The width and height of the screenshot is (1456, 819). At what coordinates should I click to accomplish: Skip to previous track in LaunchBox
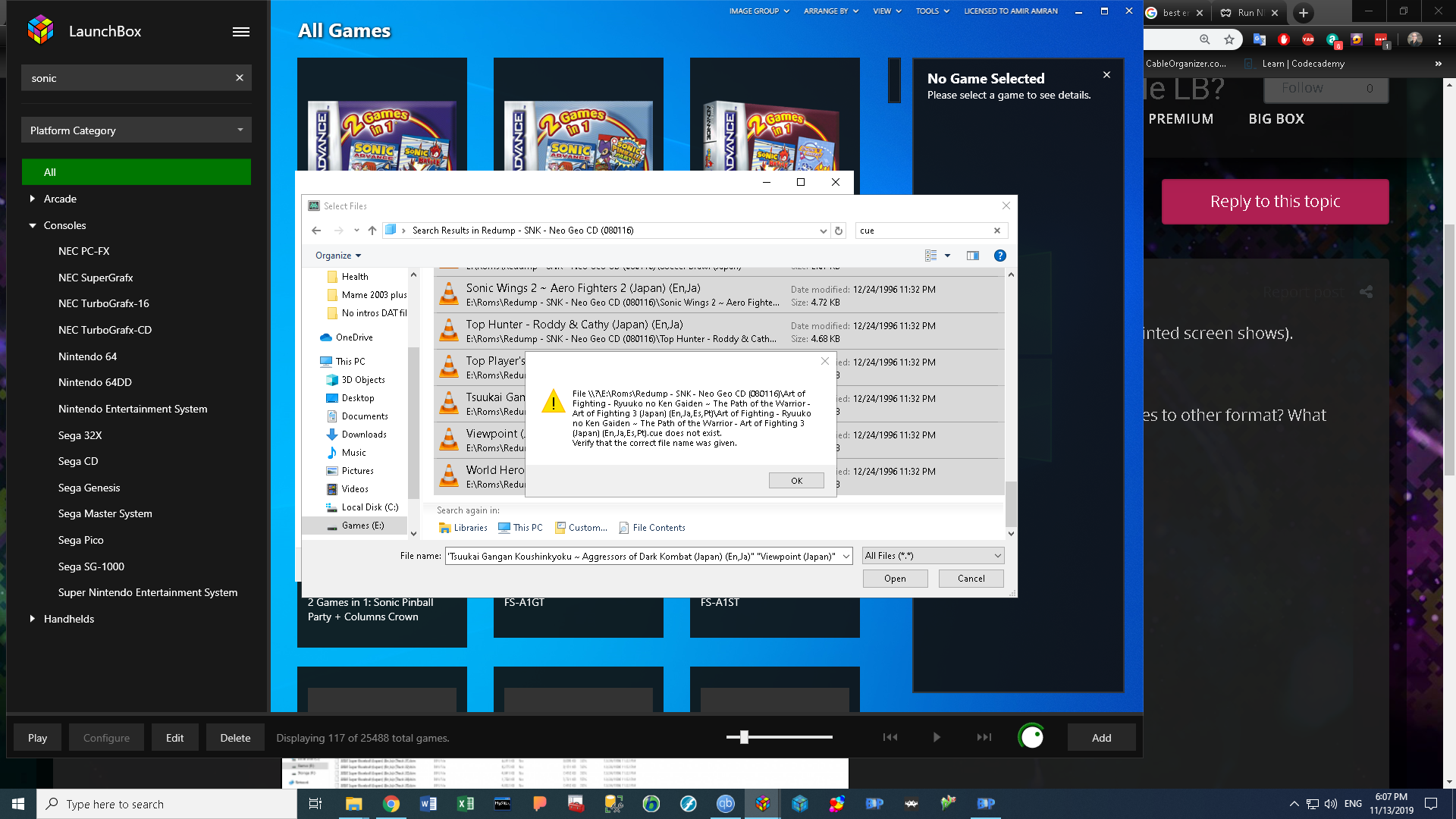point(890,737)
